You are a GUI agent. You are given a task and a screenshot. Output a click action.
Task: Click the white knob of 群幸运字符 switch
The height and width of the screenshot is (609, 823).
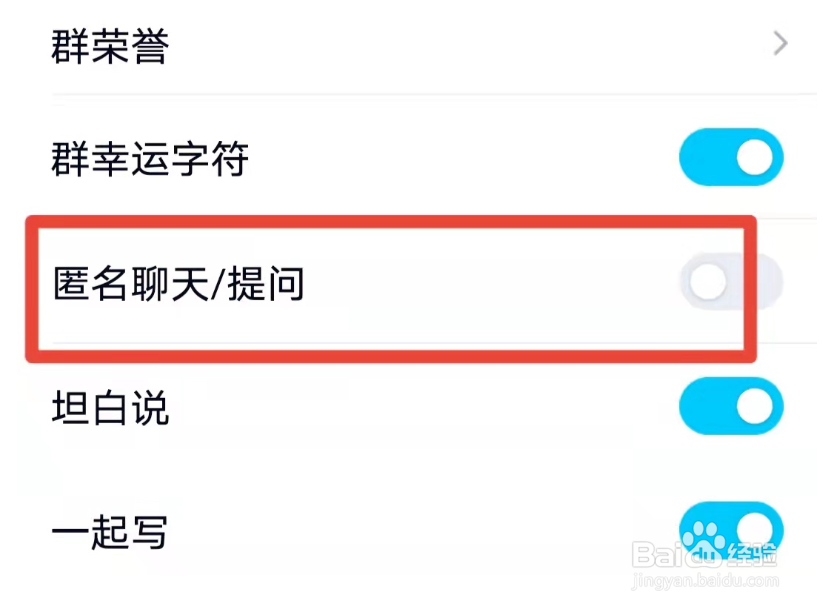755,157
